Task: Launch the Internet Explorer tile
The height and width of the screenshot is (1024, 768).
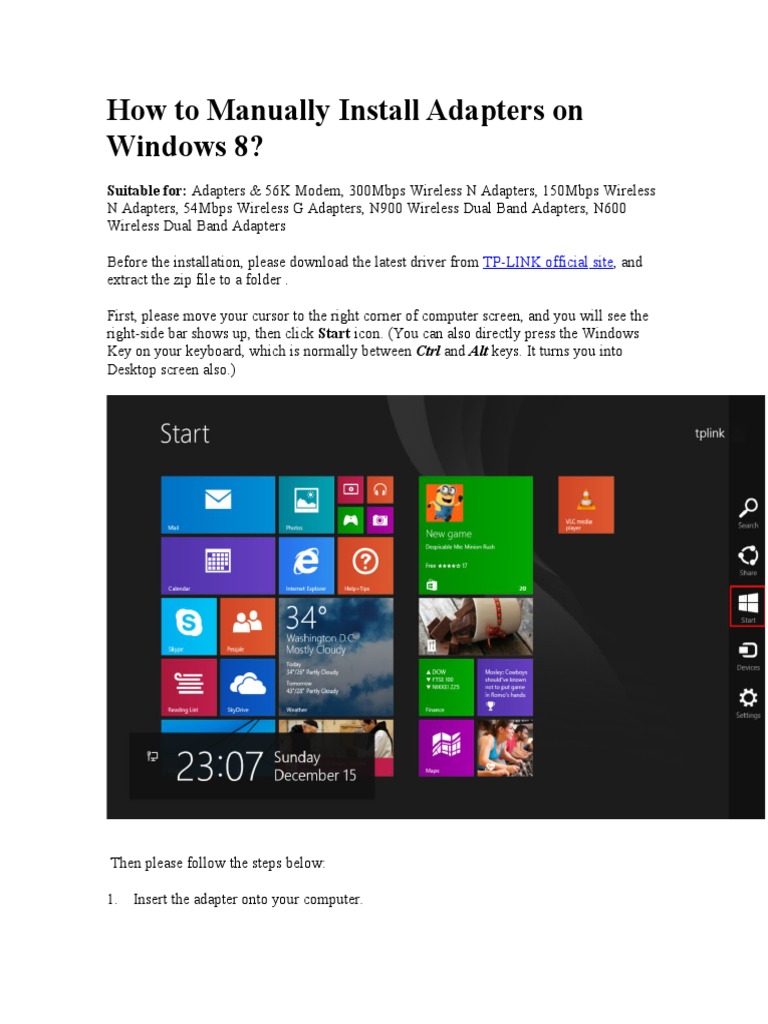Action: coord(306,566)
